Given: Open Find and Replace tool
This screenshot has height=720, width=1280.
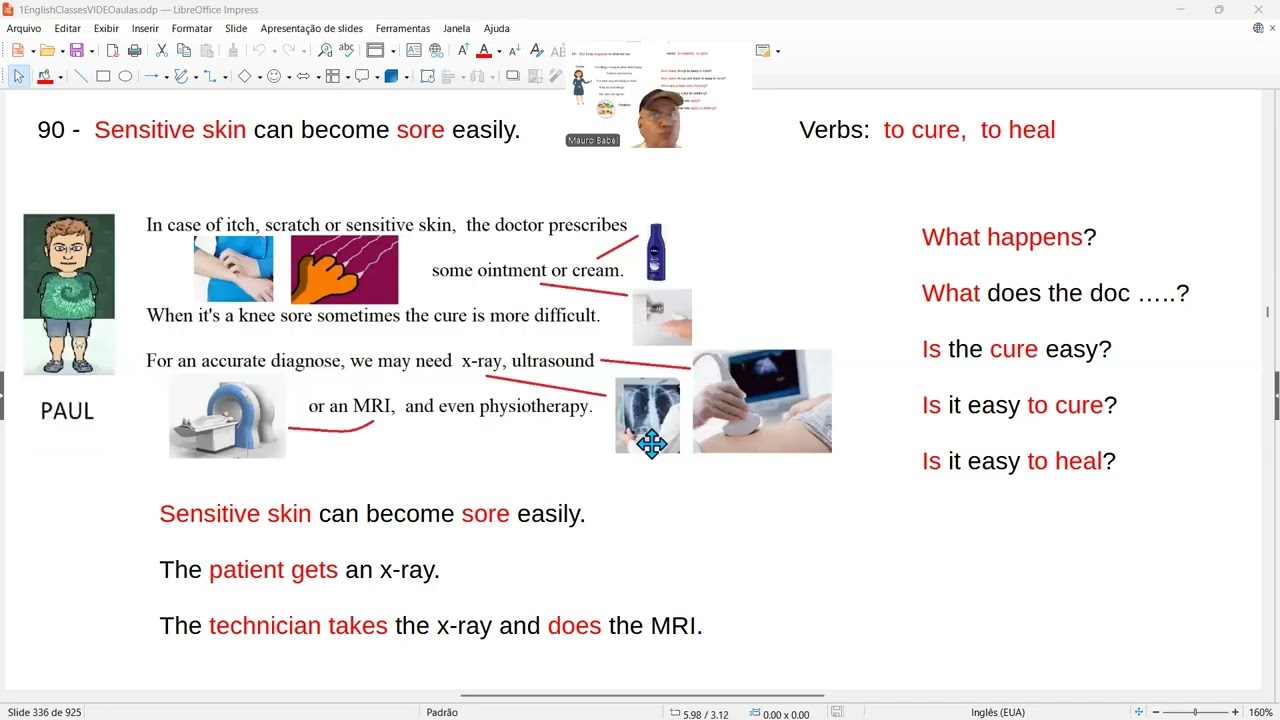Looking at the screenshot, I should [x=325, y=51].
